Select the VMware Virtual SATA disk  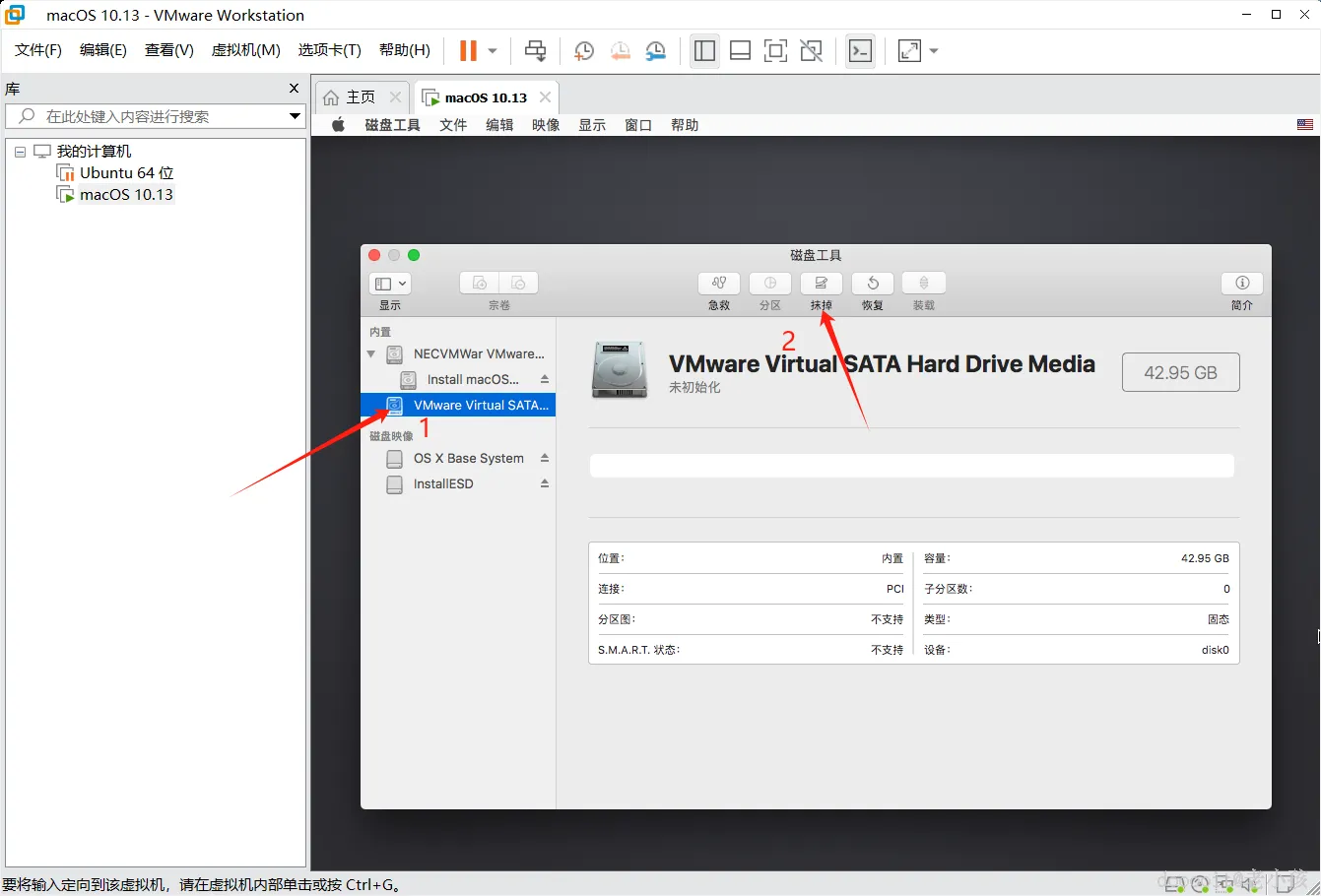click(458, 405)
